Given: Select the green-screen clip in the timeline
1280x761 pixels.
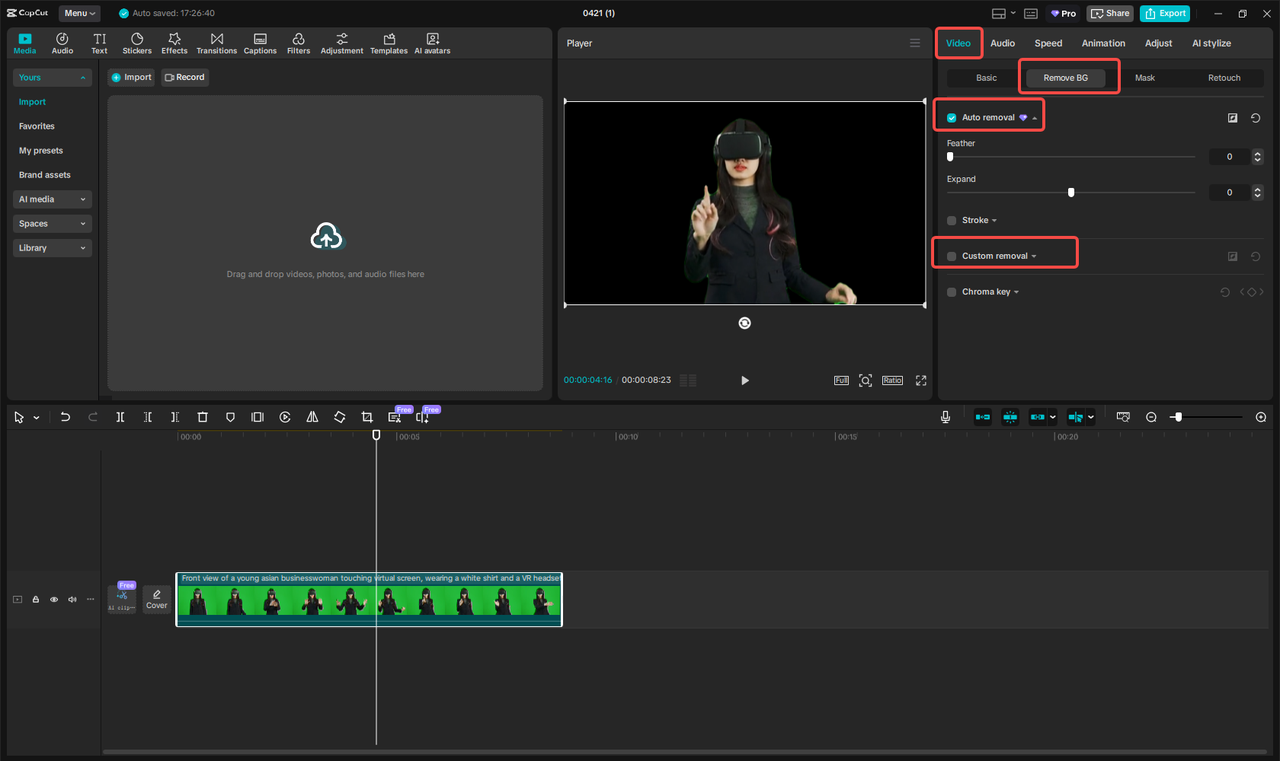Looking at the screenshot, I should click(x=370, y=599).
